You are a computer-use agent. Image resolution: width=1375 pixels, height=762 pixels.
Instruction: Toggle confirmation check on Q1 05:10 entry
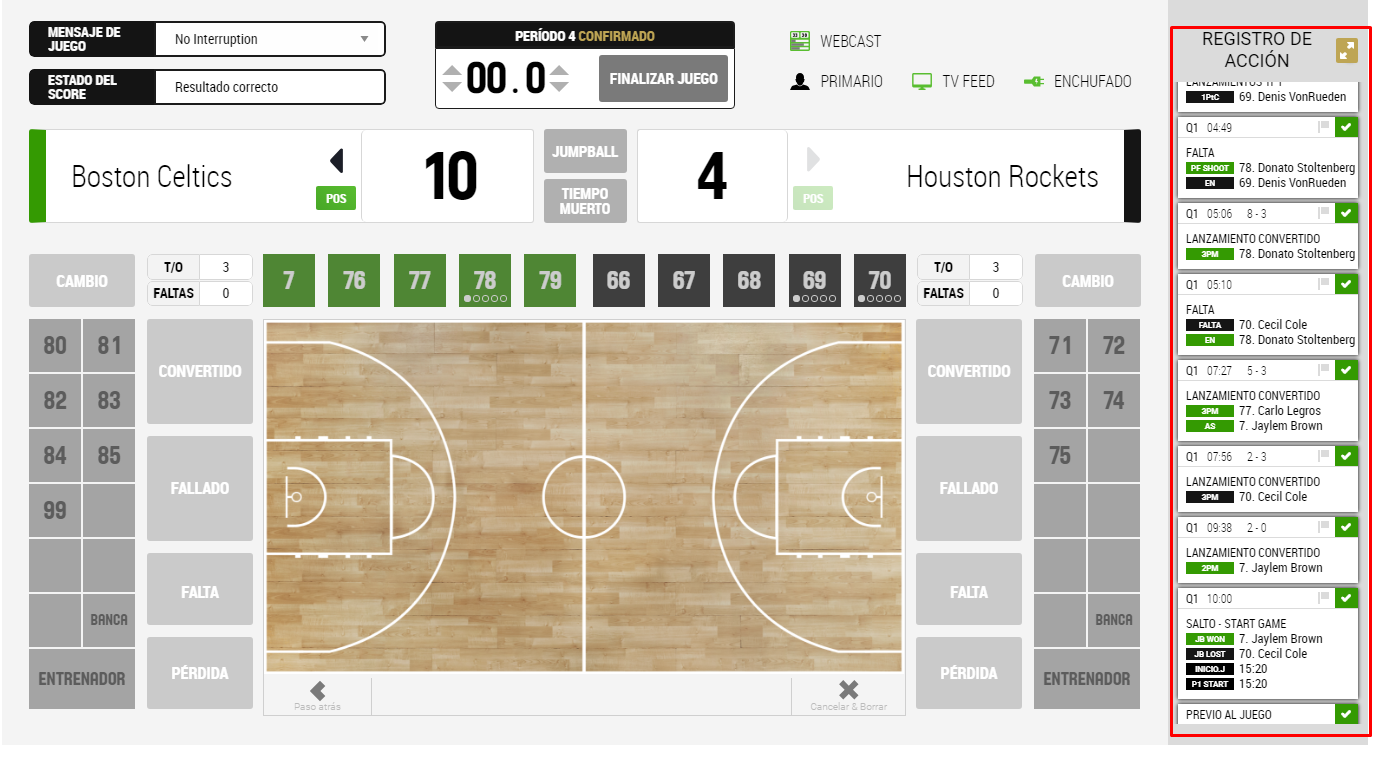1346,284
